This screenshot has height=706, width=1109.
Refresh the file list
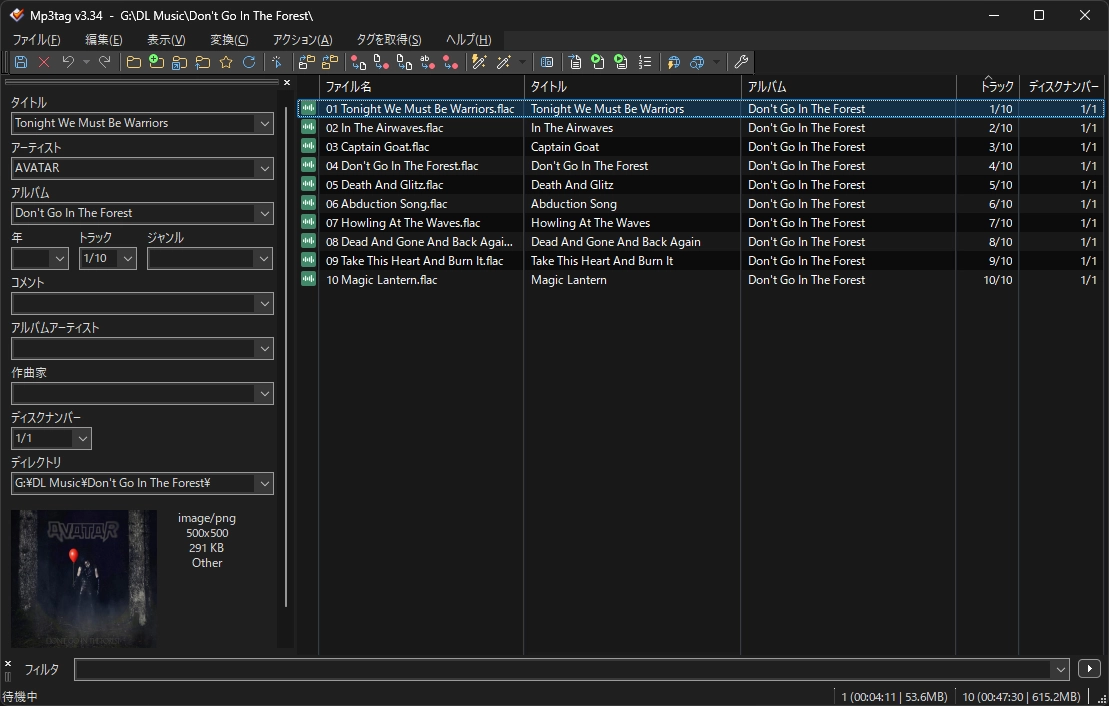(x=251, y=62)
